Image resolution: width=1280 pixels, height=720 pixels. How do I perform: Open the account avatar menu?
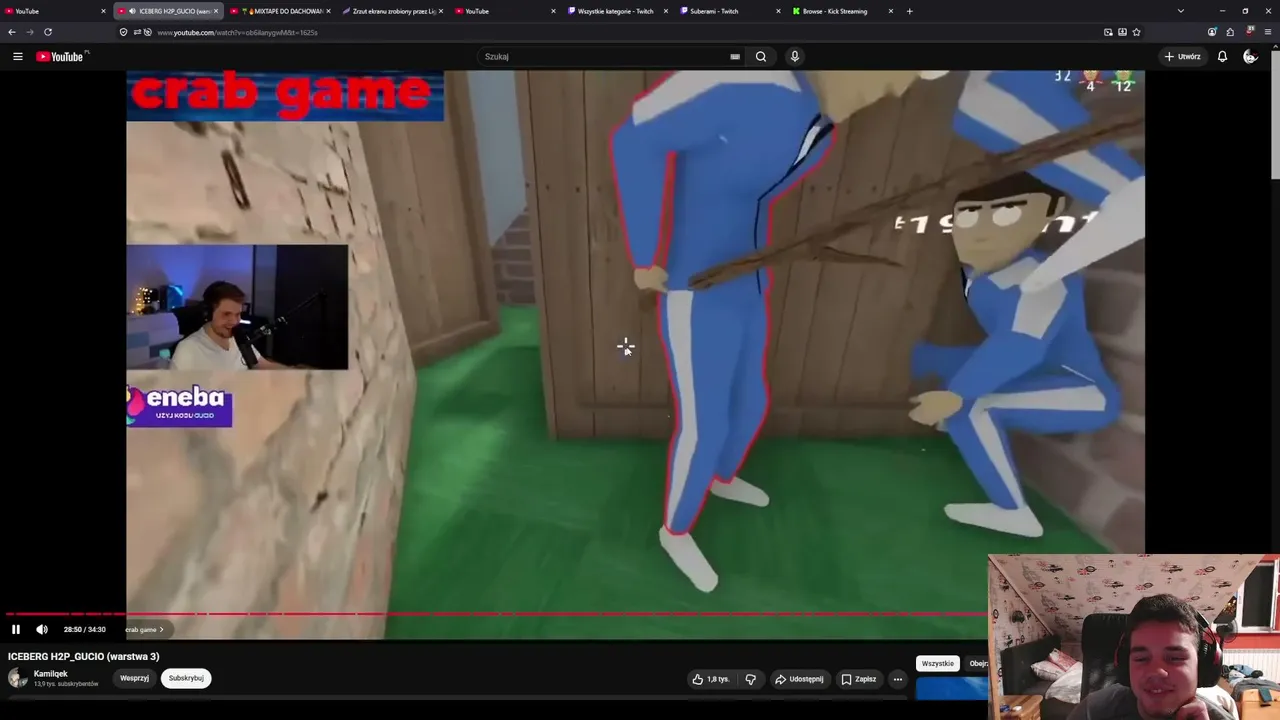pyautogui.click(x=1250, y=57)
